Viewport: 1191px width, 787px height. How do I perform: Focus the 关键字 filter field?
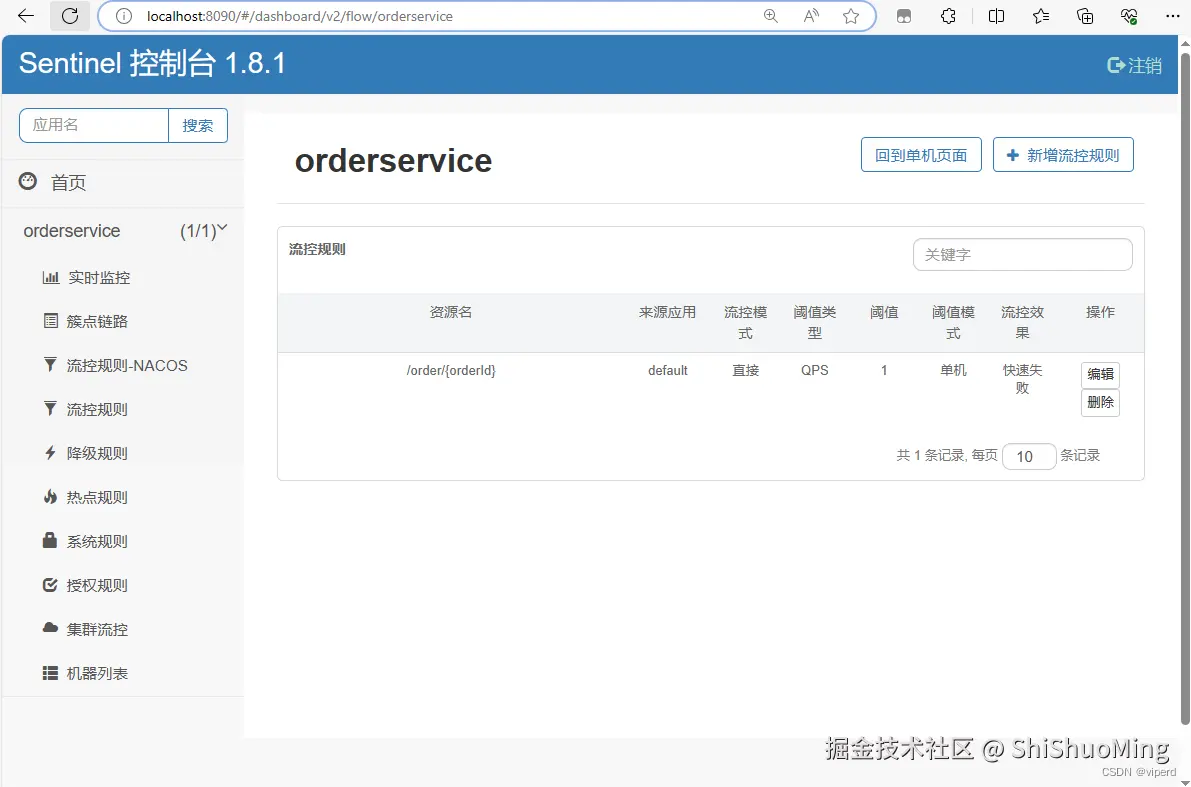(1022, 254)
